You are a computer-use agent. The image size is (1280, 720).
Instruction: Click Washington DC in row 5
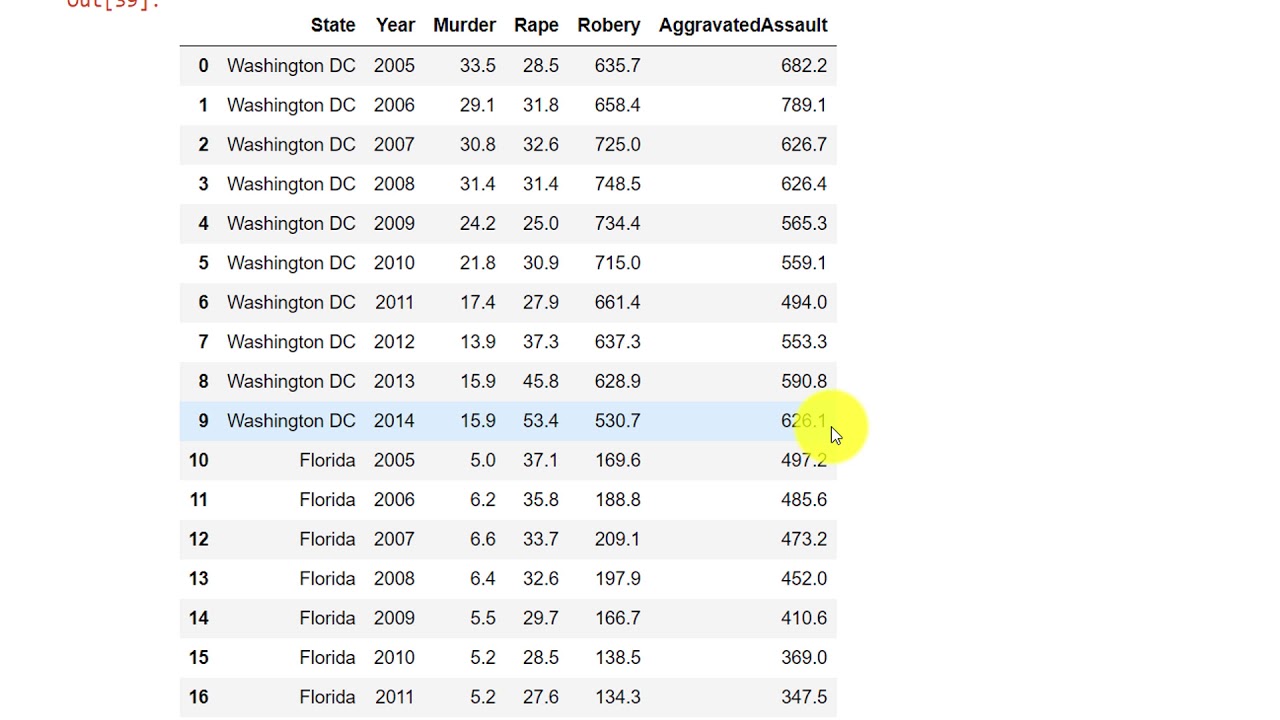[x=291, y=263]
